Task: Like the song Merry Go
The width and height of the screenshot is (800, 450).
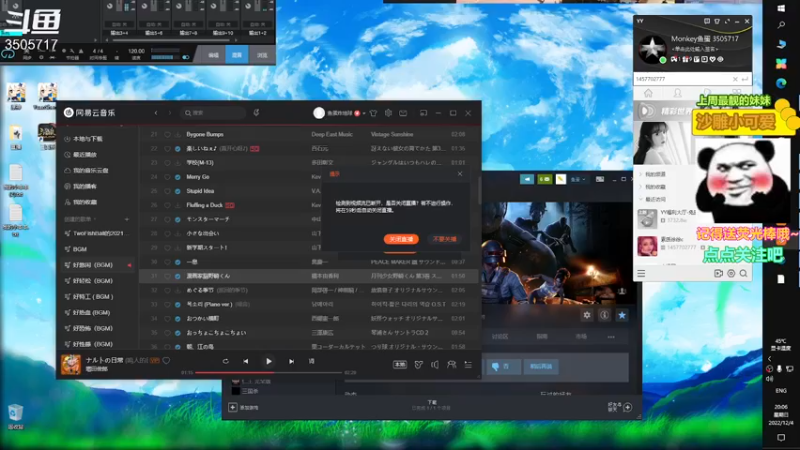Action: point(167,177)
